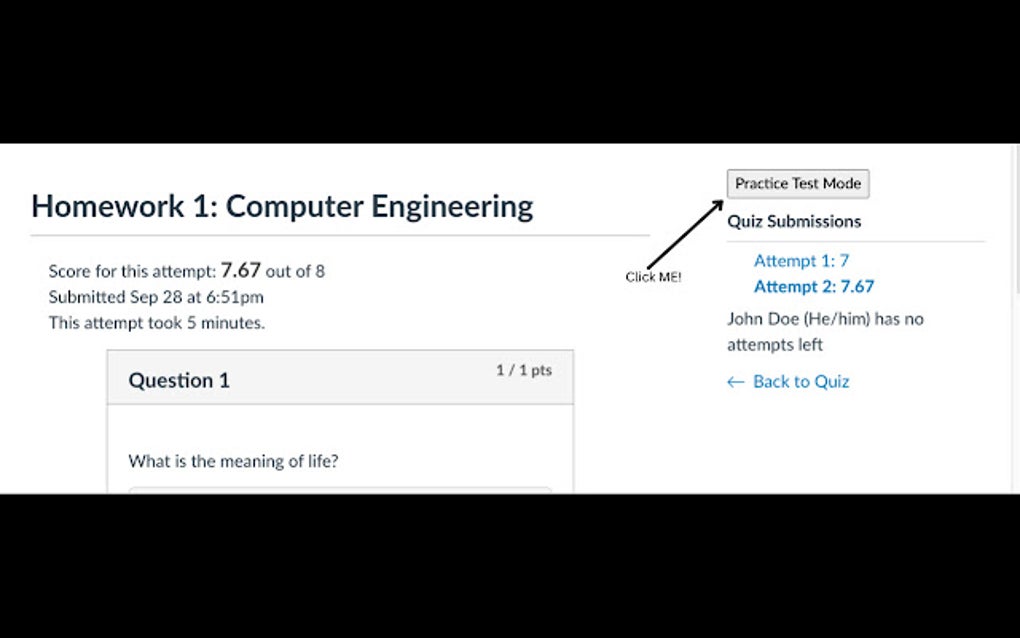Select the answer box below the question
The image size is (1020, 638).
click(340, 492)
